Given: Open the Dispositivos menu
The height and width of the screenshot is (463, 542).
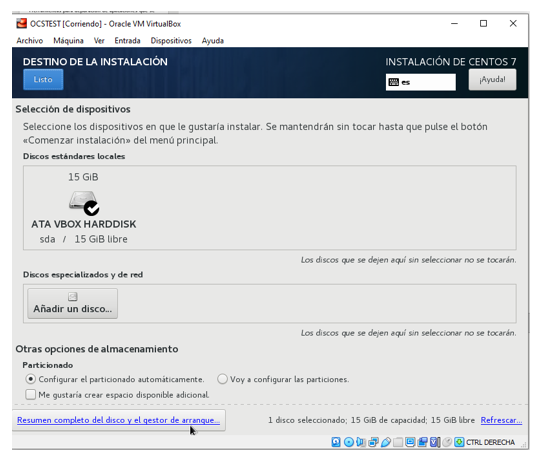Looking at the screenshot, I should (171, 40).
